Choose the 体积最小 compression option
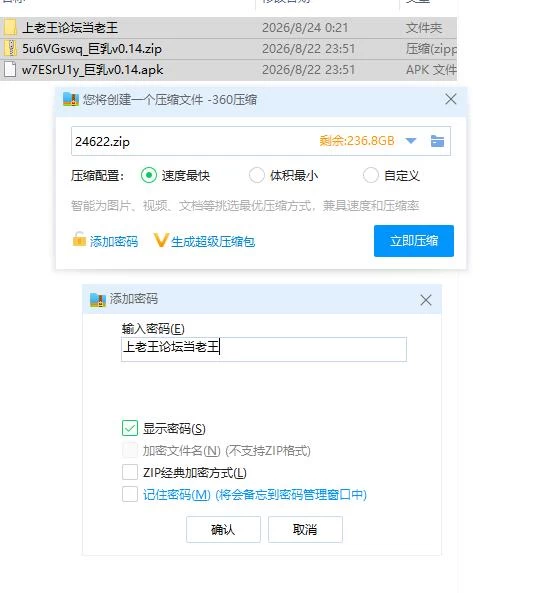Screen dimensions: 554x593 [257, 175]
